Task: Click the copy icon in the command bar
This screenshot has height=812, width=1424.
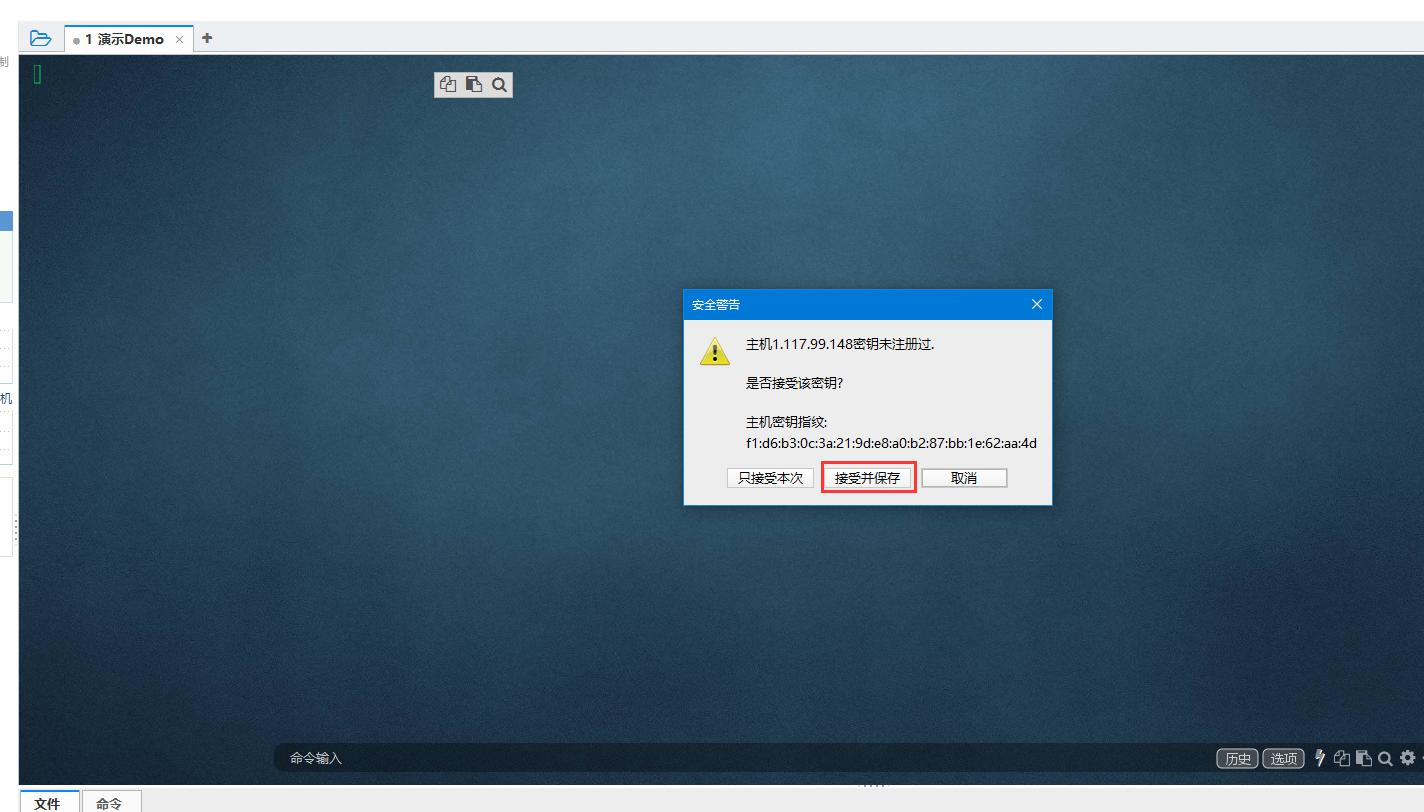Action: [x=1342, y=758]
